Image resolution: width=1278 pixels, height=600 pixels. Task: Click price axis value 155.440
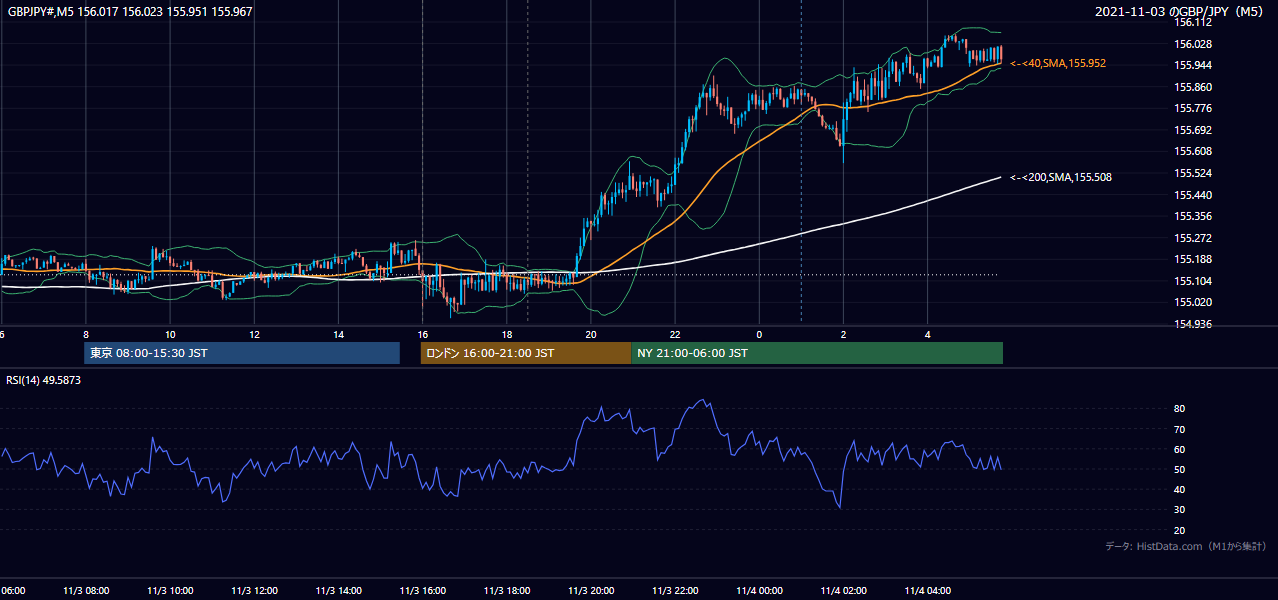tap(1193, 195)
